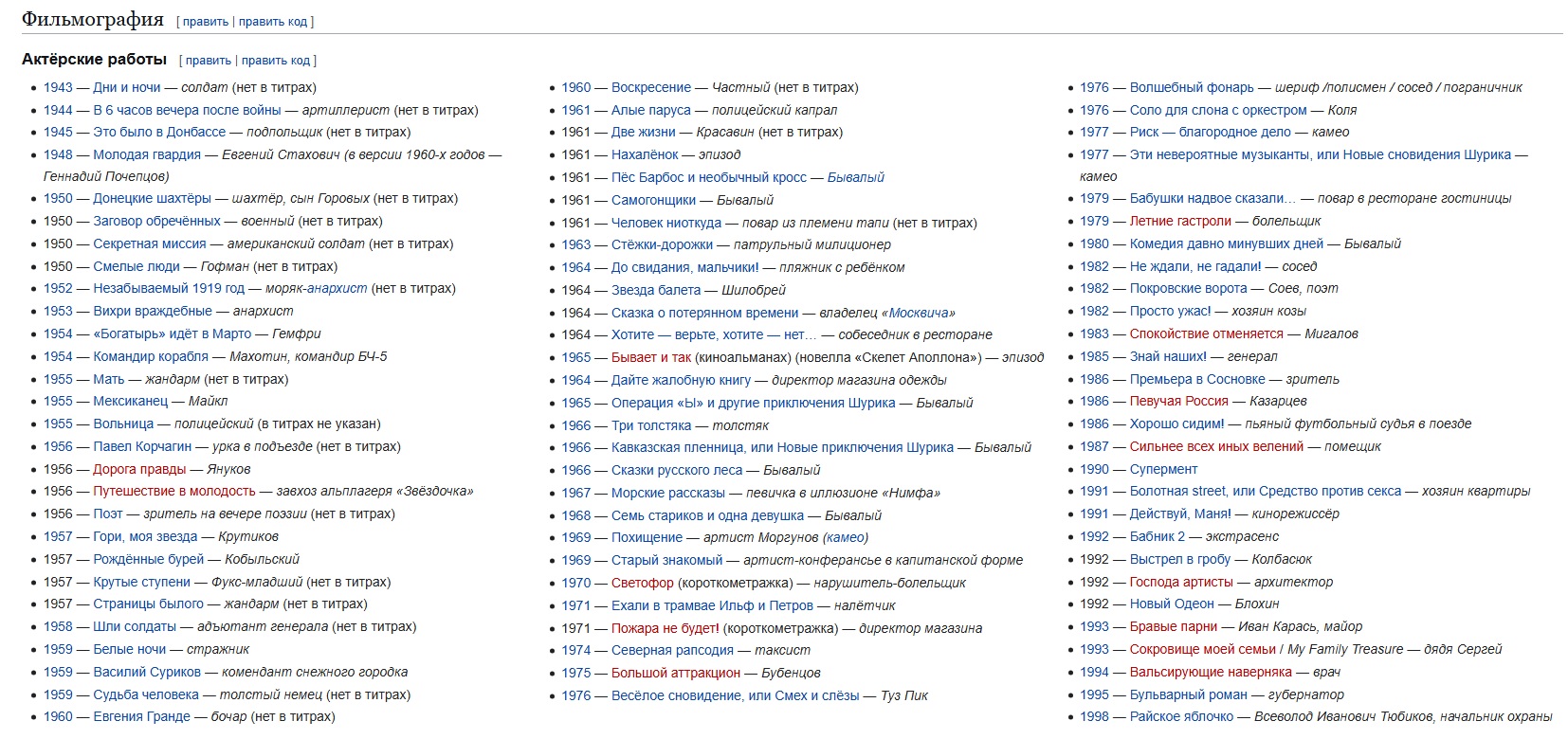This screenshot has height=739, width=1568.
Task: Open 'Комедия давно минувших дней' link
Action: (1227, 243)
